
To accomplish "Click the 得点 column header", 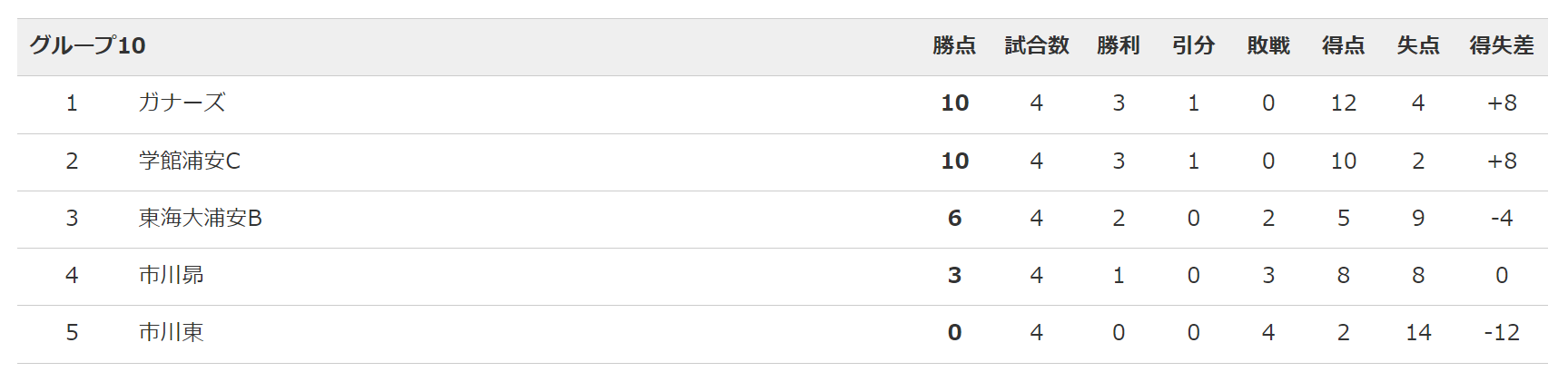I will coord(1343,45).
